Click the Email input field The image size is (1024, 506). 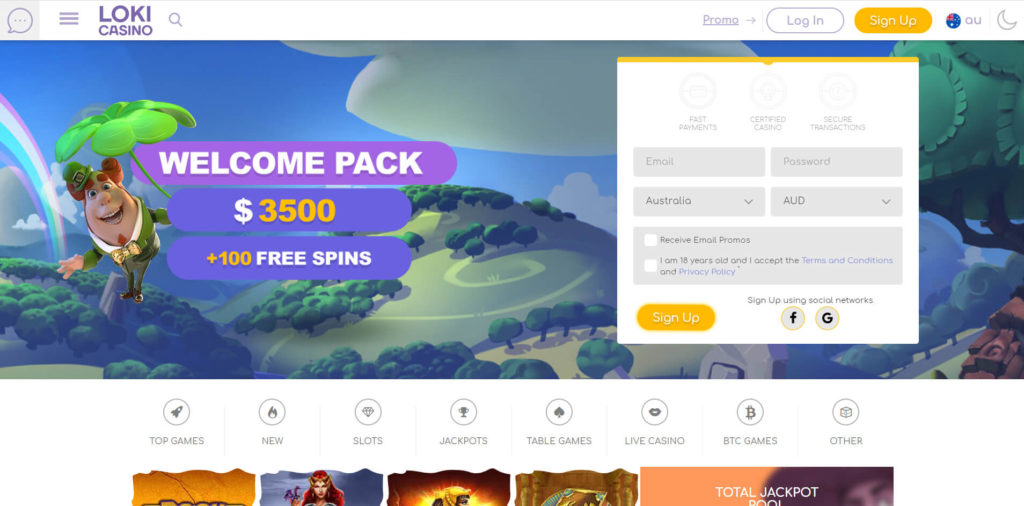pos(699,161)
